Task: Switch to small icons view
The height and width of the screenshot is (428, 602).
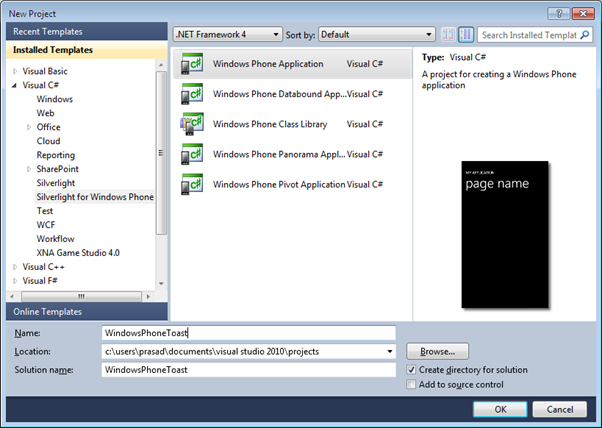Action: (x=448, y=35)
